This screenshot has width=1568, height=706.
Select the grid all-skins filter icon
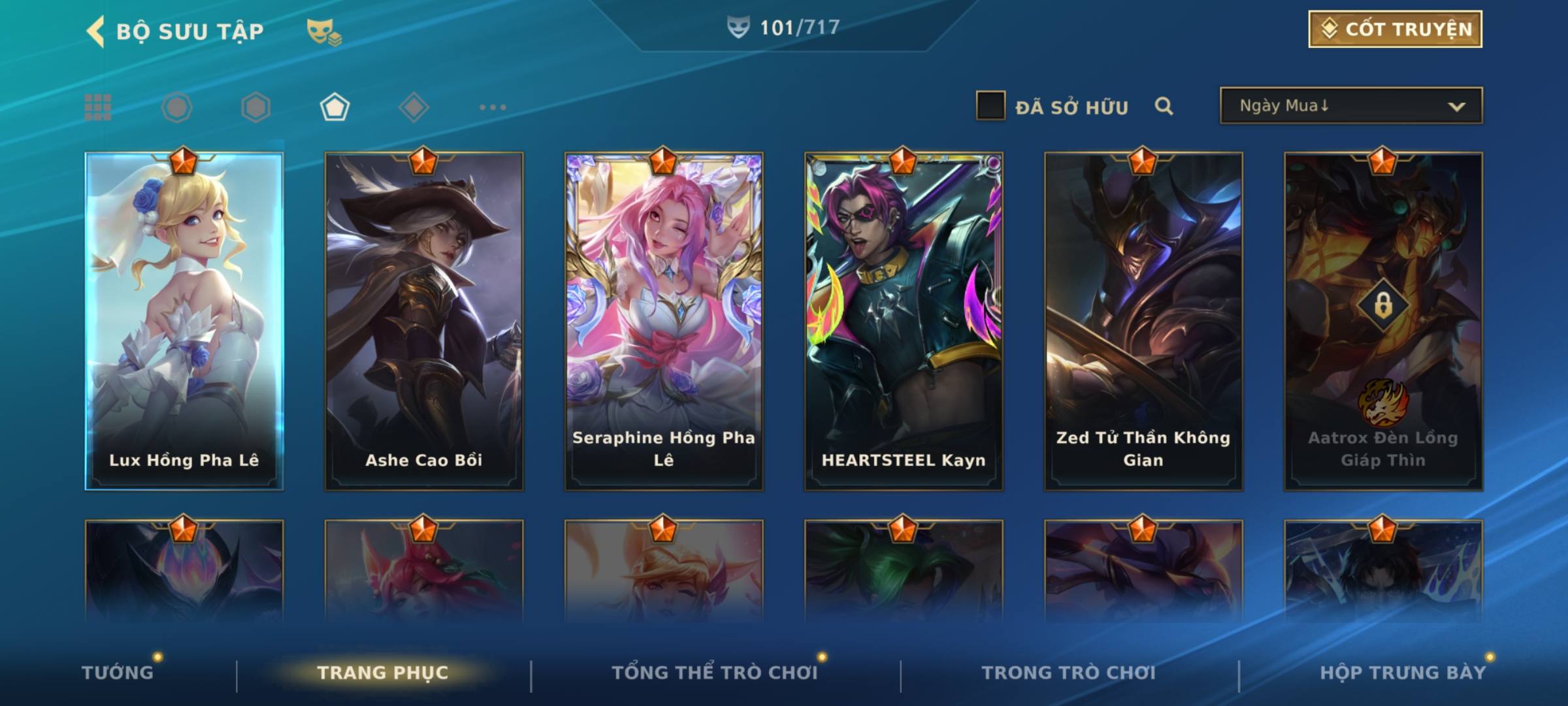98,107
